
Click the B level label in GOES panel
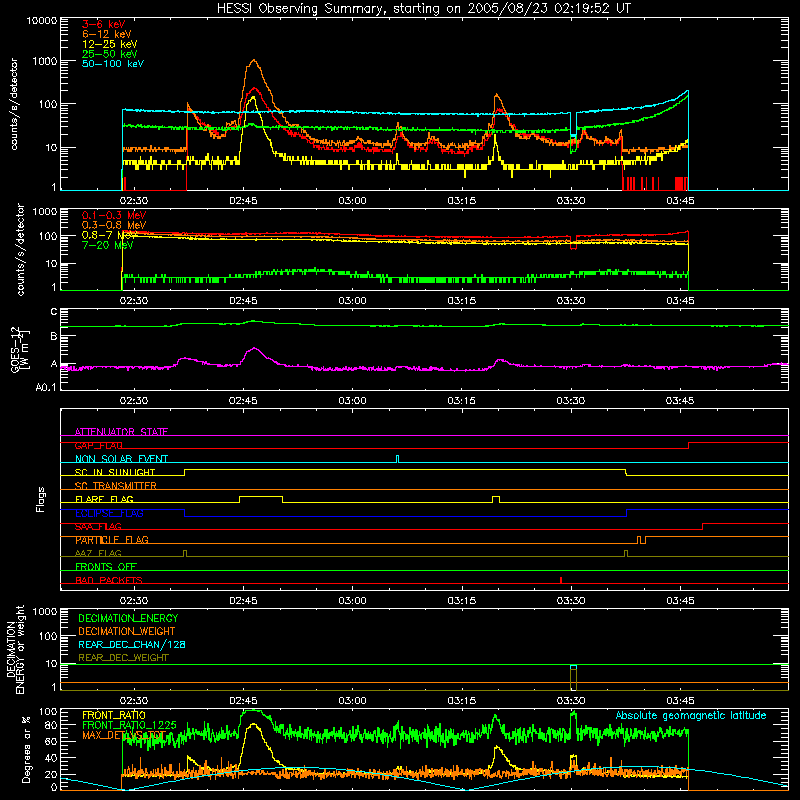(54, 337)
